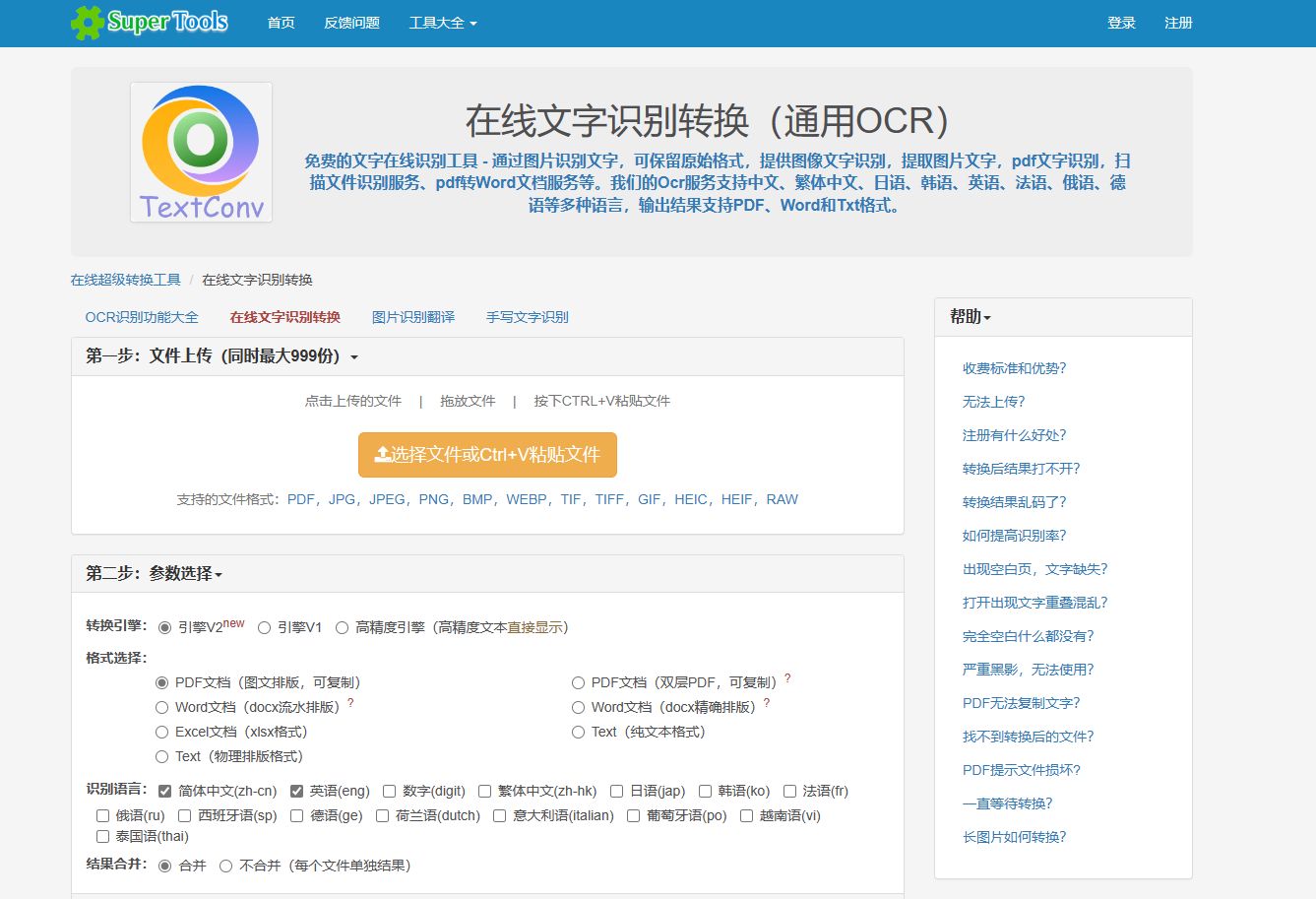Open help link 出现空白页，文字缺失?

pyautogui.click(x=1035, y=569)
